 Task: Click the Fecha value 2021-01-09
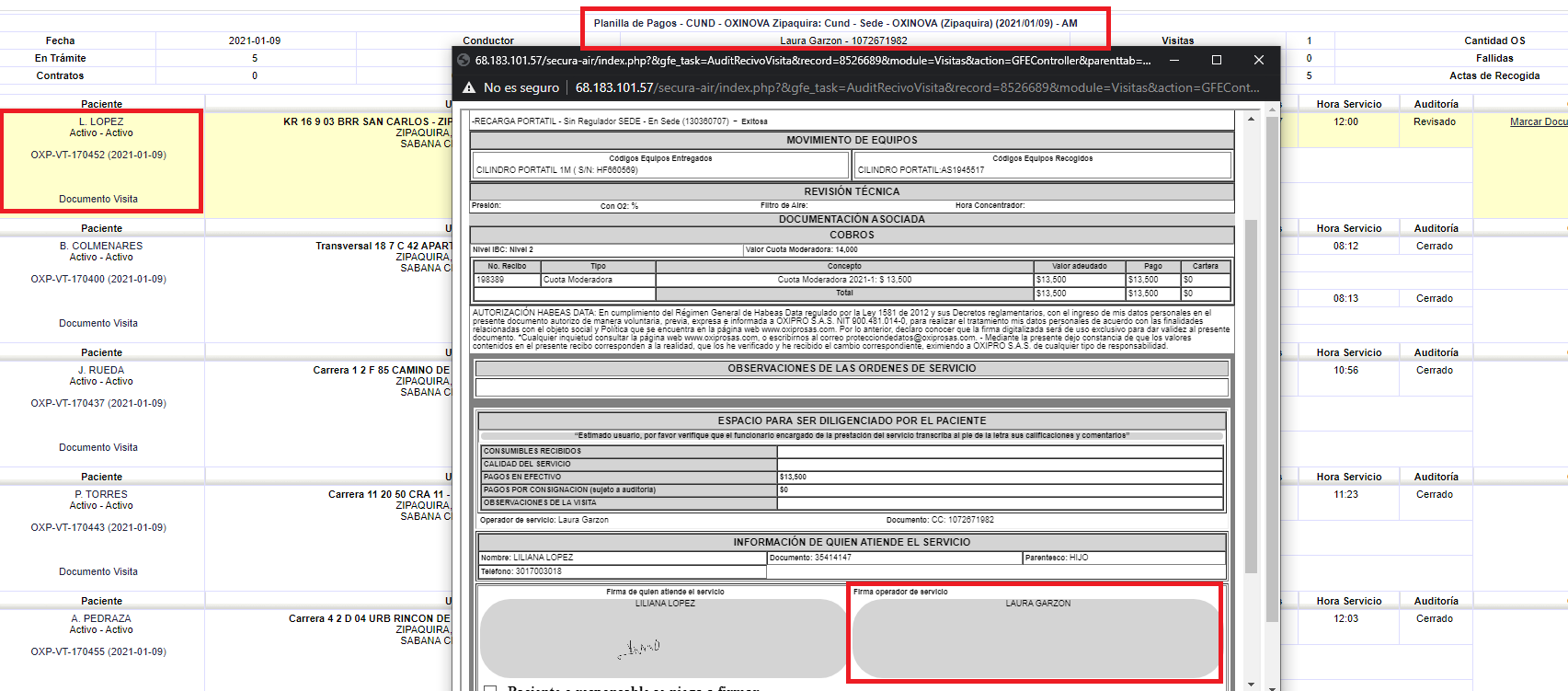pyautogui.click(x=255, y=40)
